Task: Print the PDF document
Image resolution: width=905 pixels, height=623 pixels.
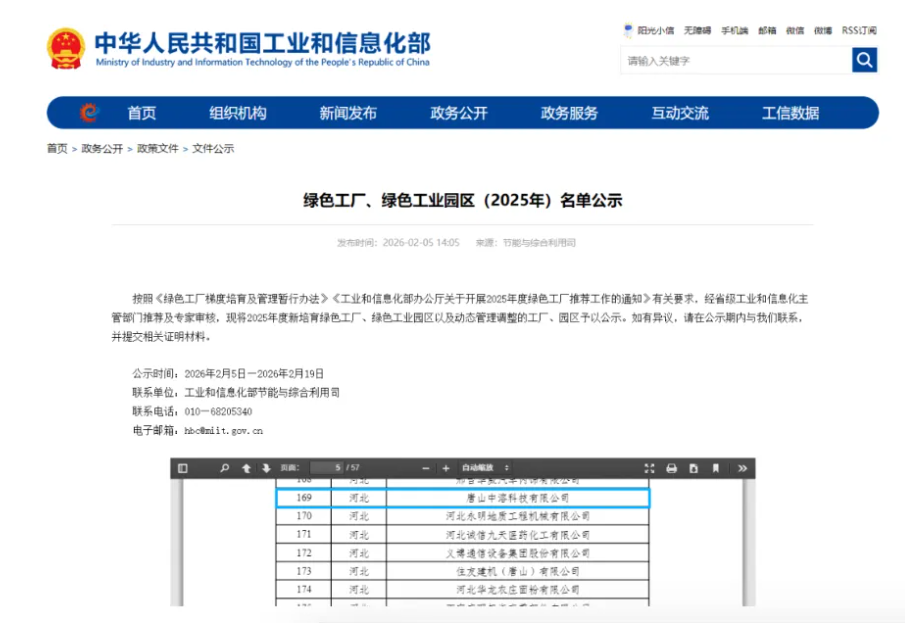Action: point(672,468)
